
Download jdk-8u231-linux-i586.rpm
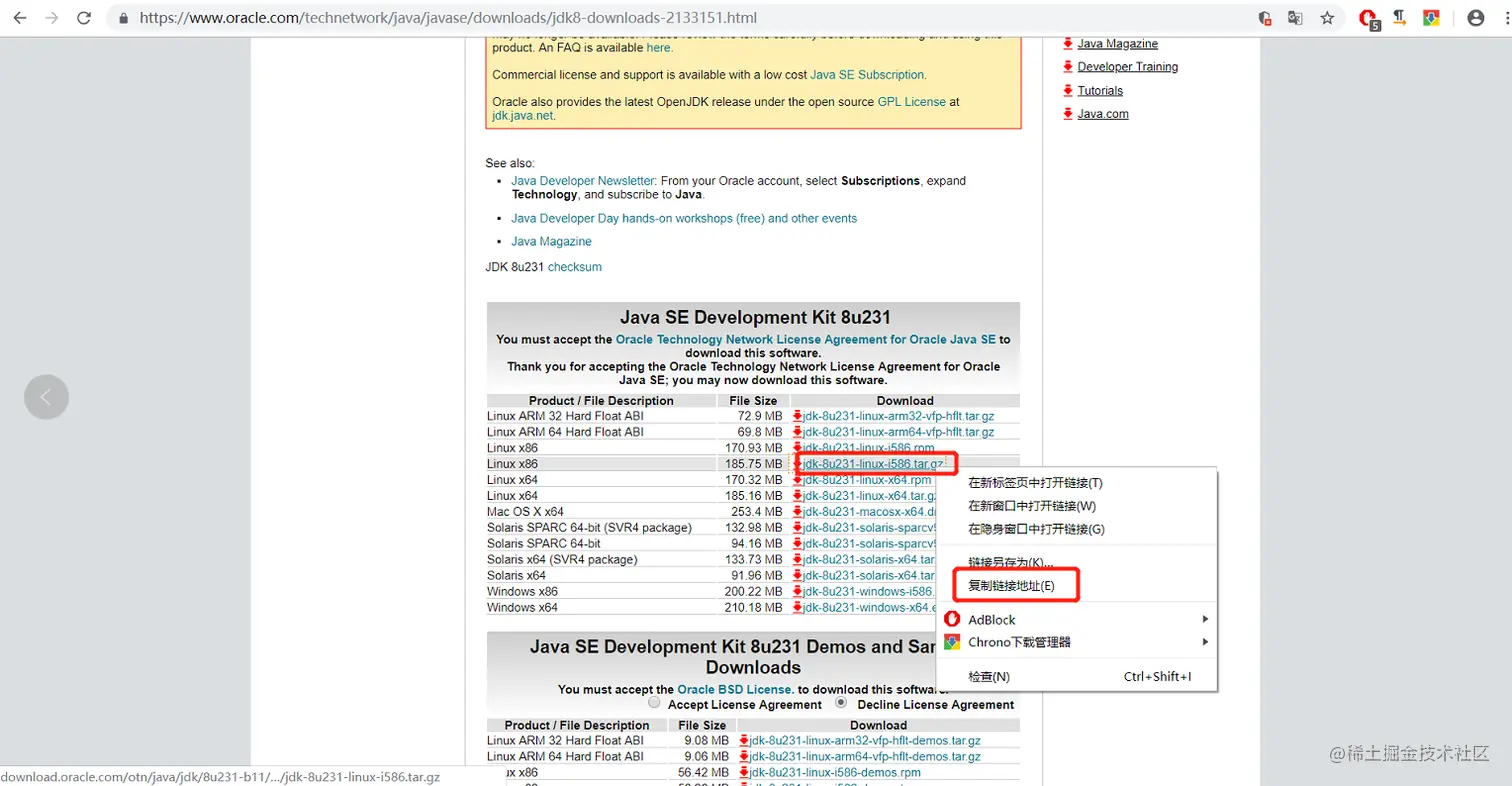pos(868,448)
